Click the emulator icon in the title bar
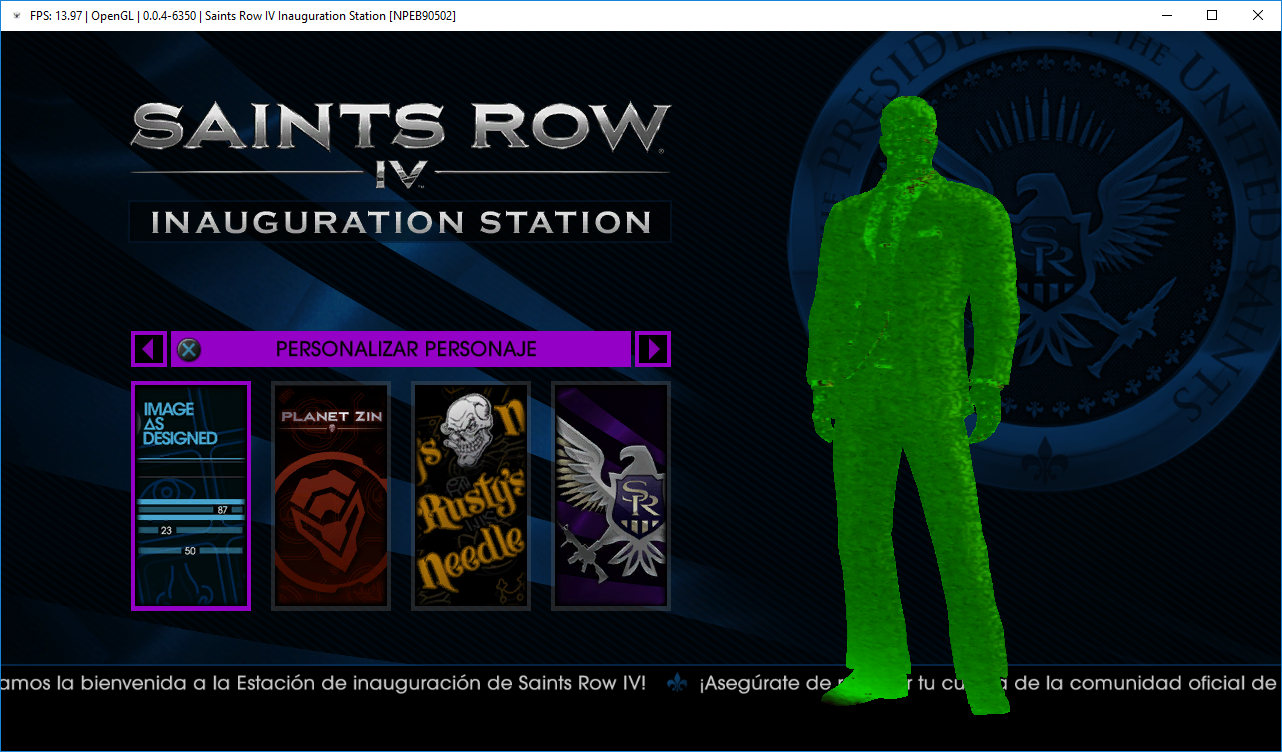 point(16,15)
